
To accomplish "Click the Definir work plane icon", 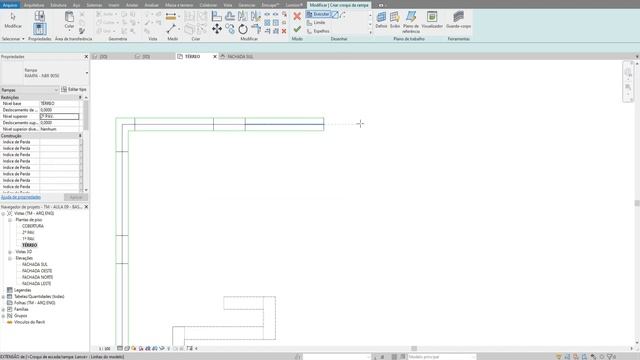I will coord(381,19).
